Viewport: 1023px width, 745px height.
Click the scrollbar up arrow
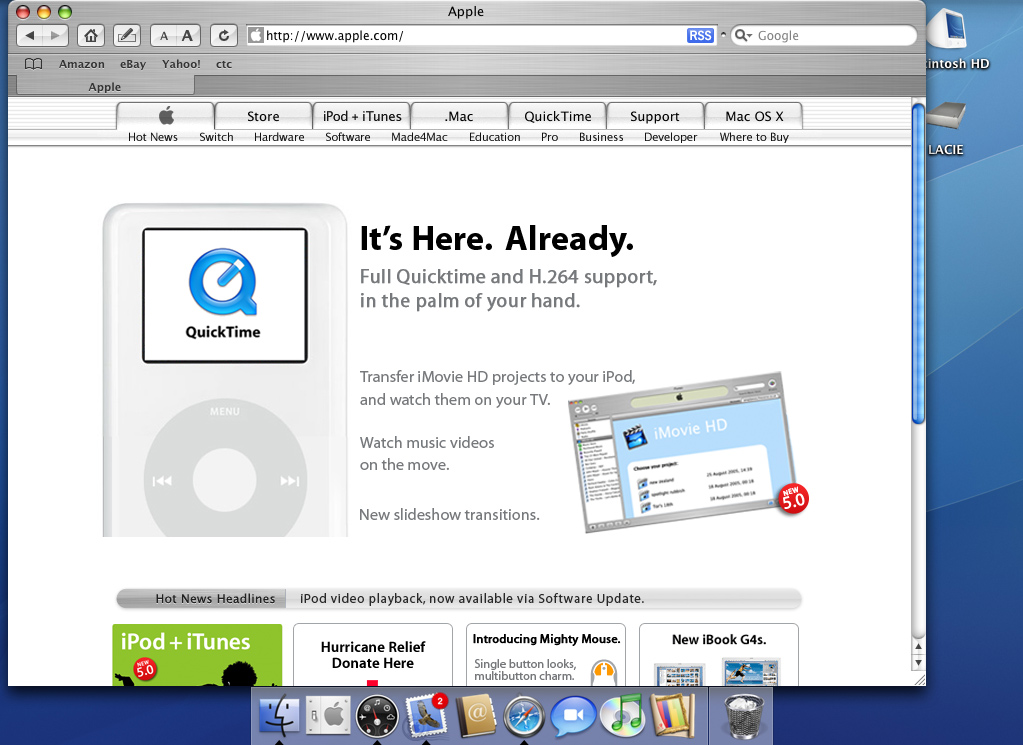pyautogui.click(x=918, y=646)
